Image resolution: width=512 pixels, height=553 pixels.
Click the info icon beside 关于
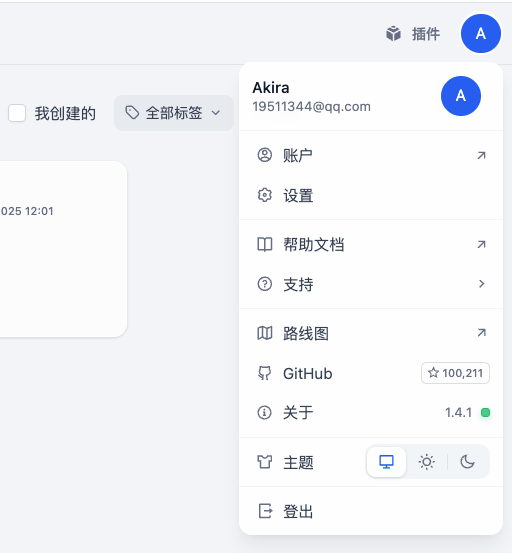click(264, 412)
